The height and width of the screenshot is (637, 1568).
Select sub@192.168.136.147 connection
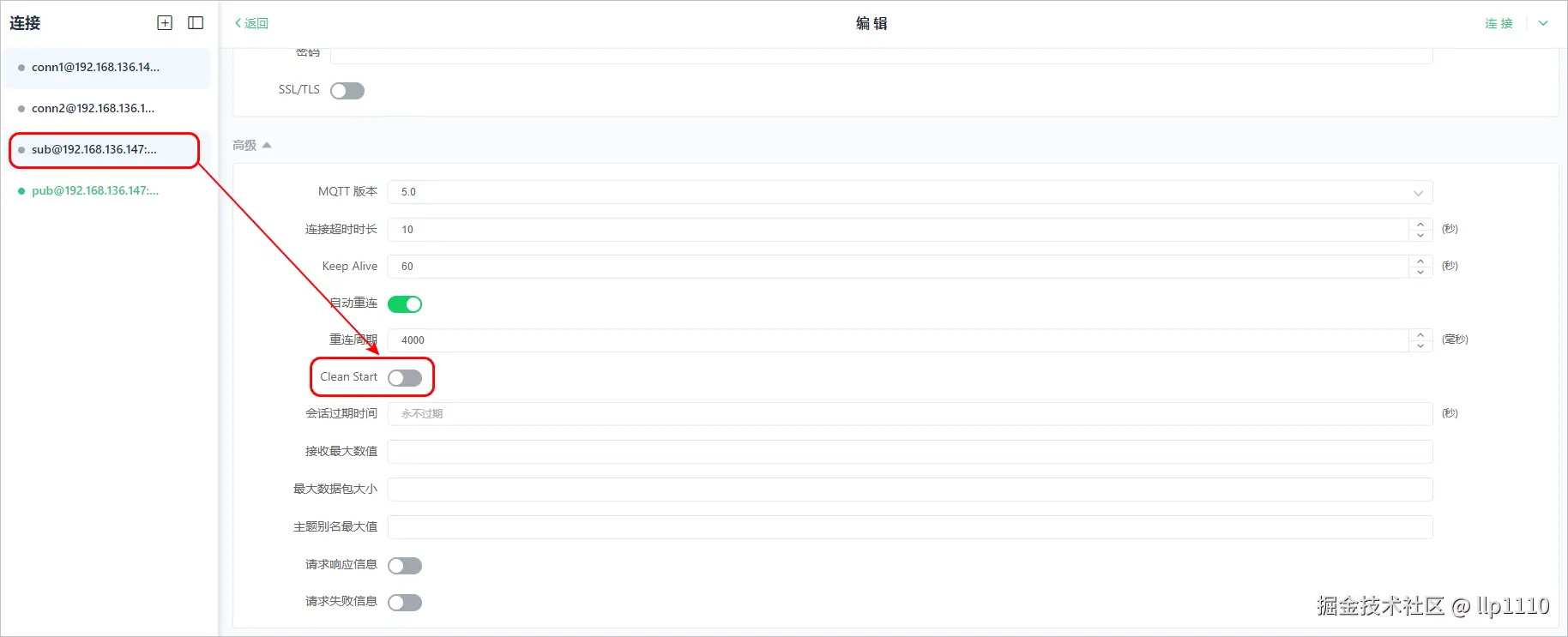pos(107,150)
